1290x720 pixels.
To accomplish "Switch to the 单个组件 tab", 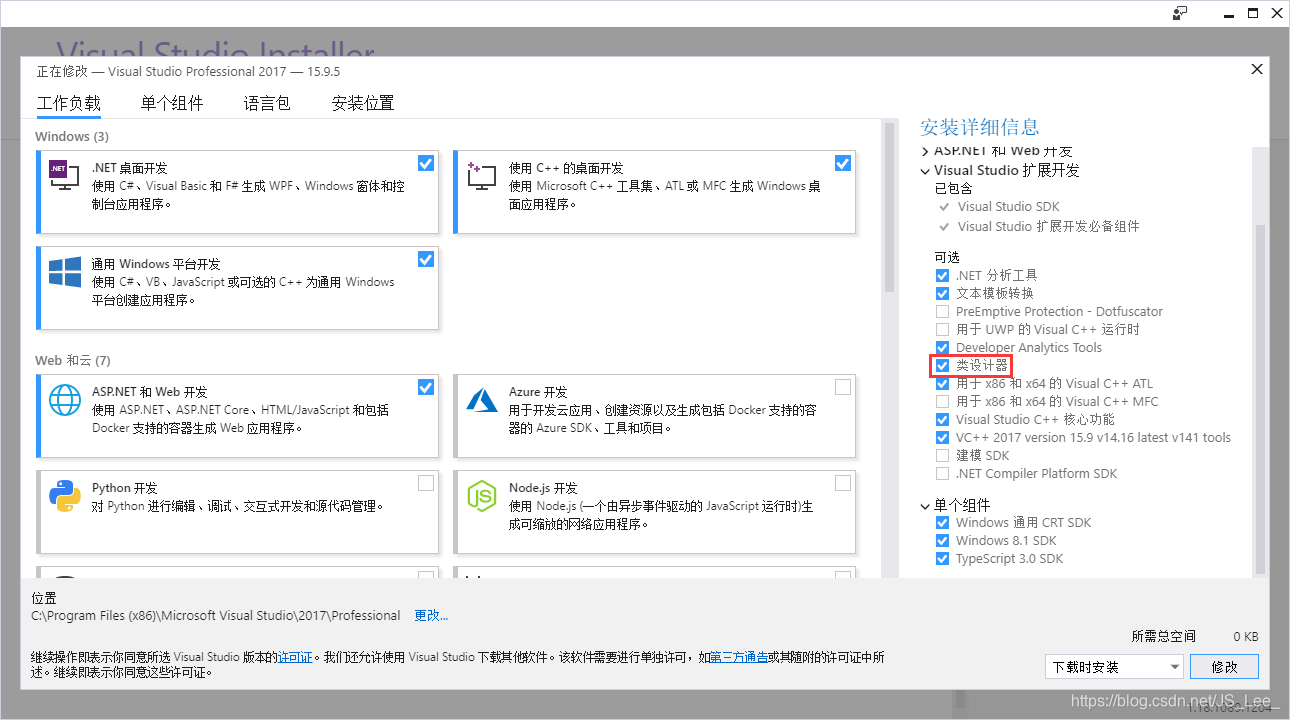I will [172, 103].
